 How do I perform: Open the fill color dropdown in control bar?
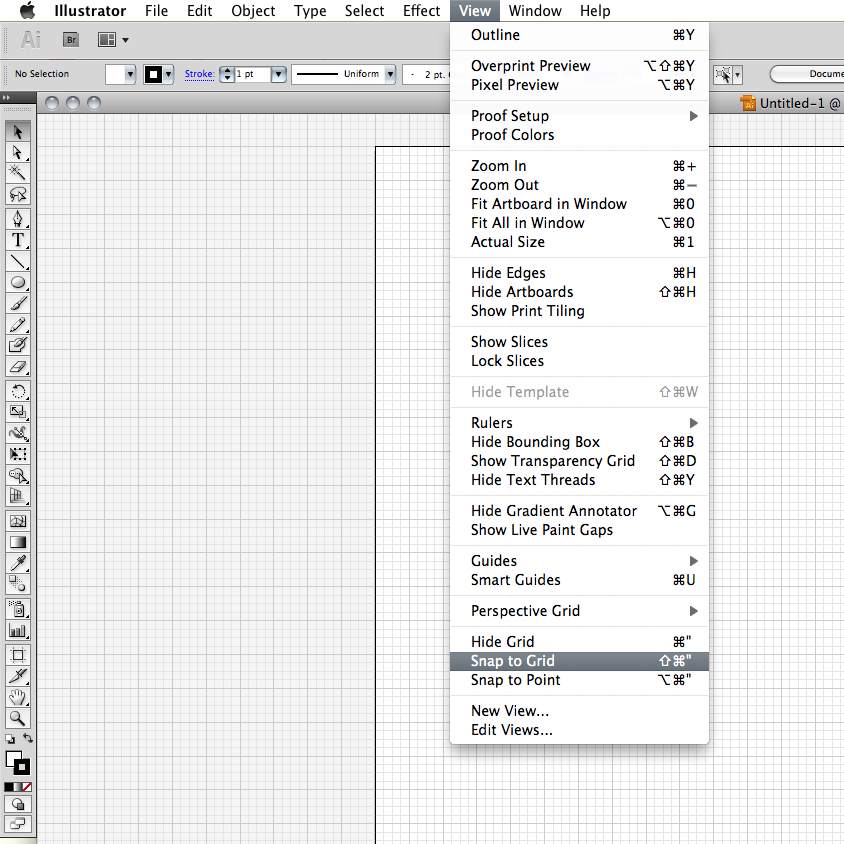(x=130, y=74)
